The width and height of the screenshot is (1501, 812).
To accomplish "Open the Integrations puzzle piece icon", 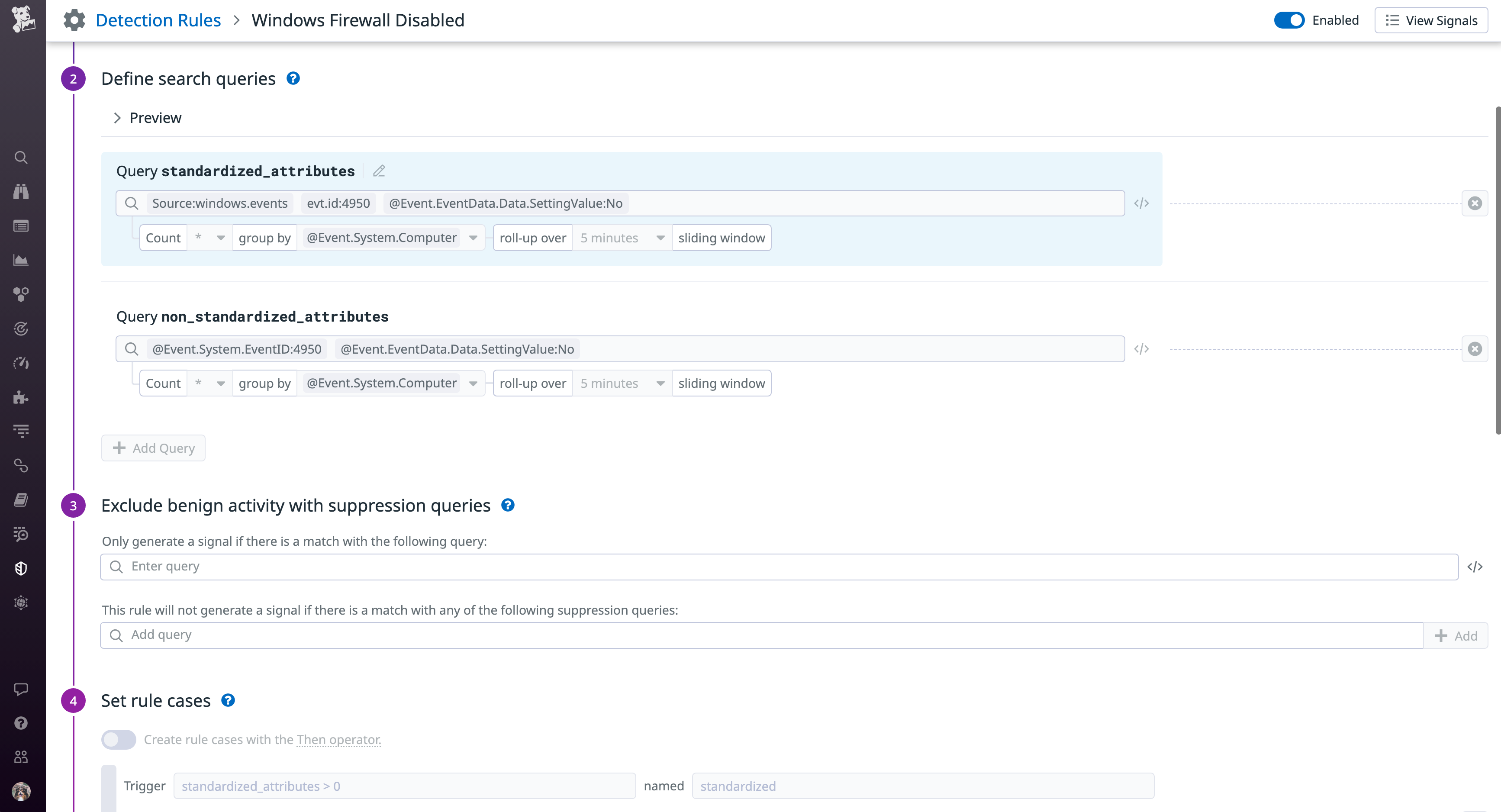I will [21, 397].
